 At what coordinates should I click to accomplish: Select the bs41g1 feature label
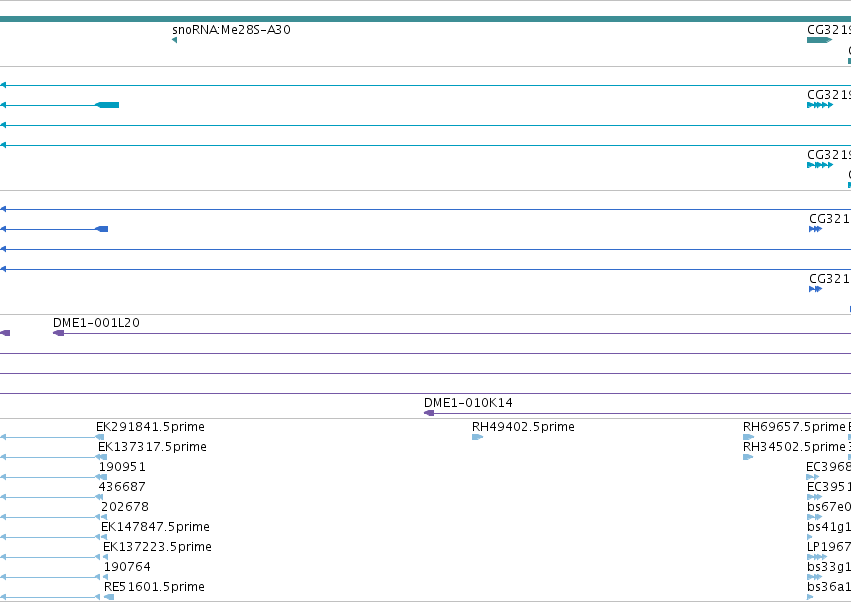coord(829,527)
